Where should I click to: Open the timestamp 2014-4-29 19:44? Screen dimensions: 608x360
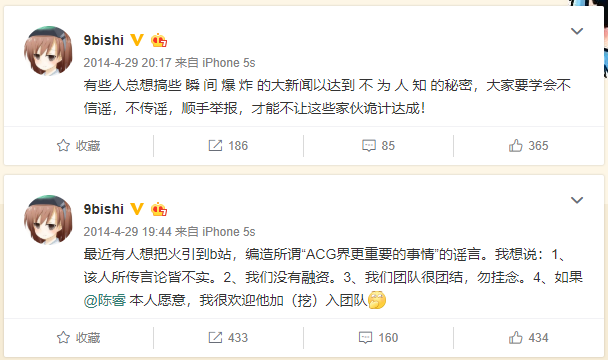click(x=127, y=232)
